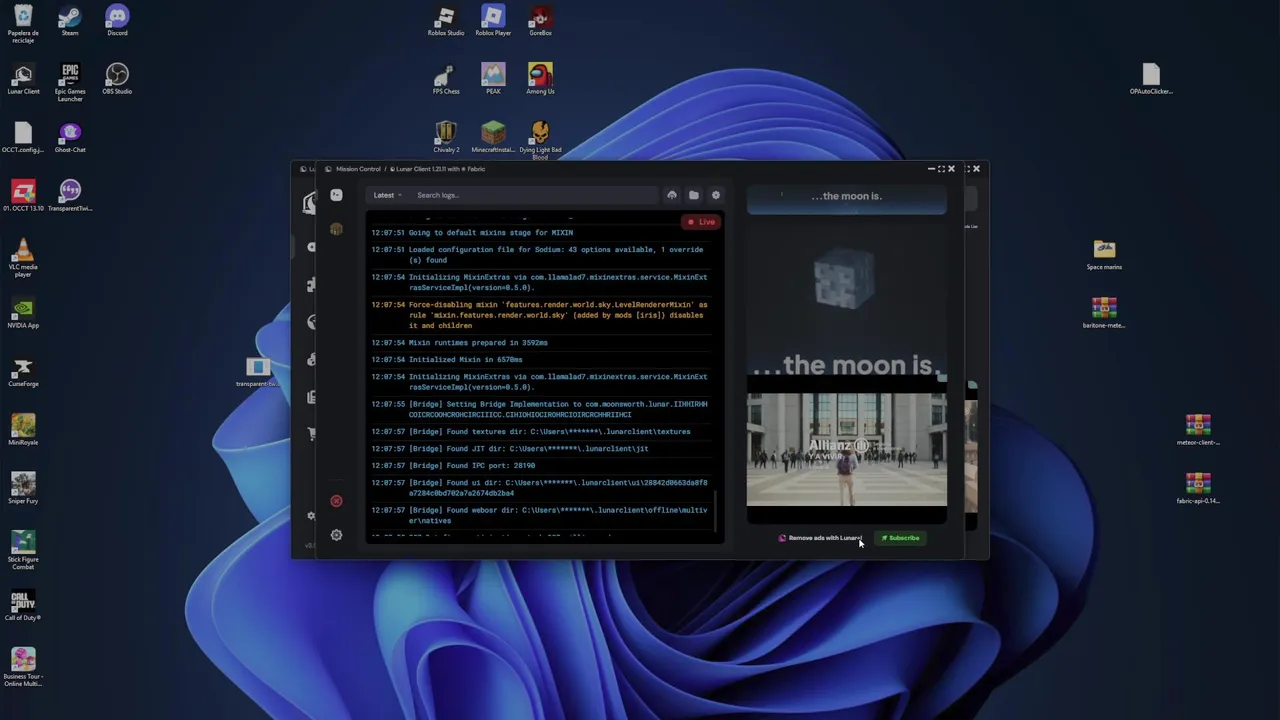Click the red kill-game X icon
This screenshot has height=720, width=1280.
[336, 501]
